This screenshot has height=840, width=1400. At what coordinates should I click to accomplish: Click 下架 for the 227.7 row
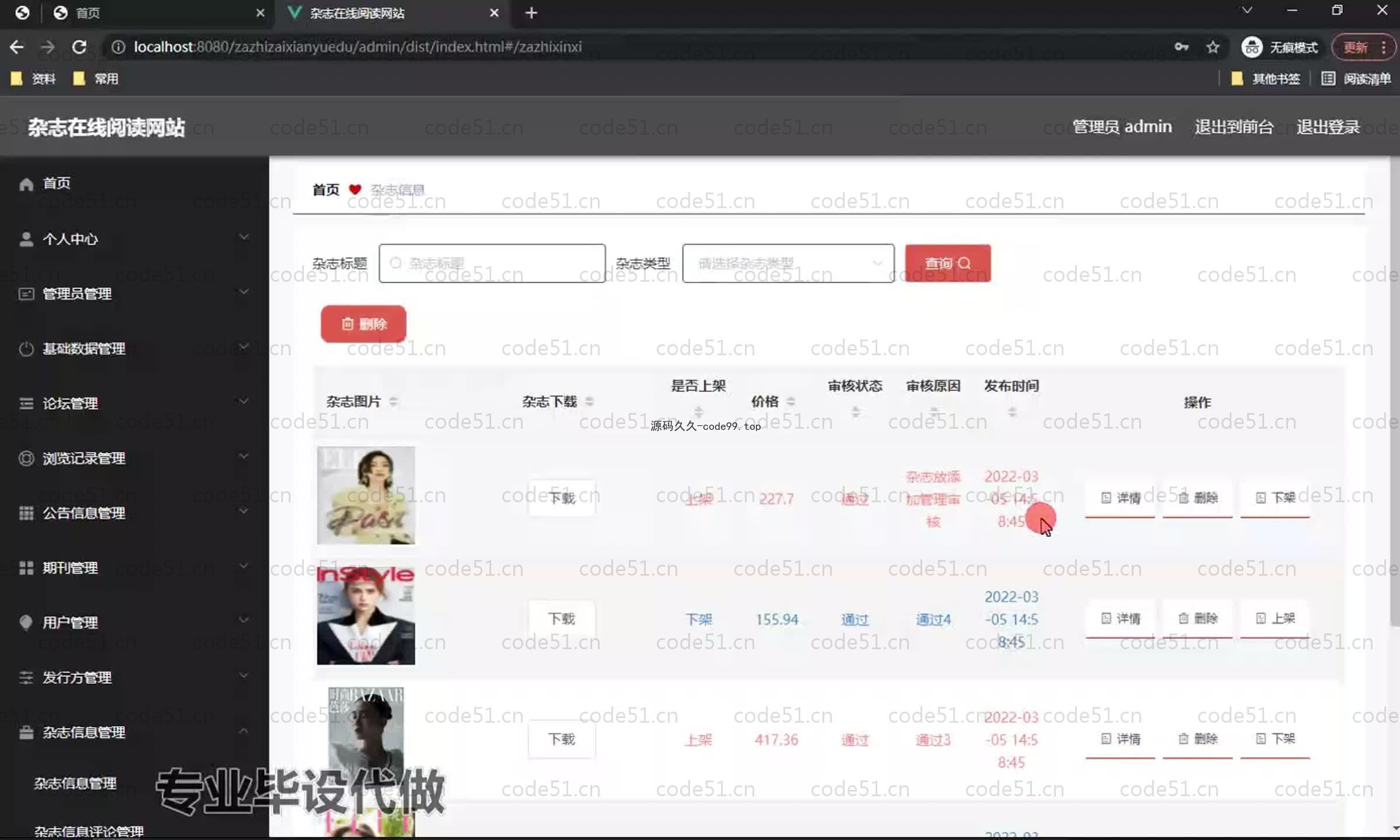click(1275, 498)
